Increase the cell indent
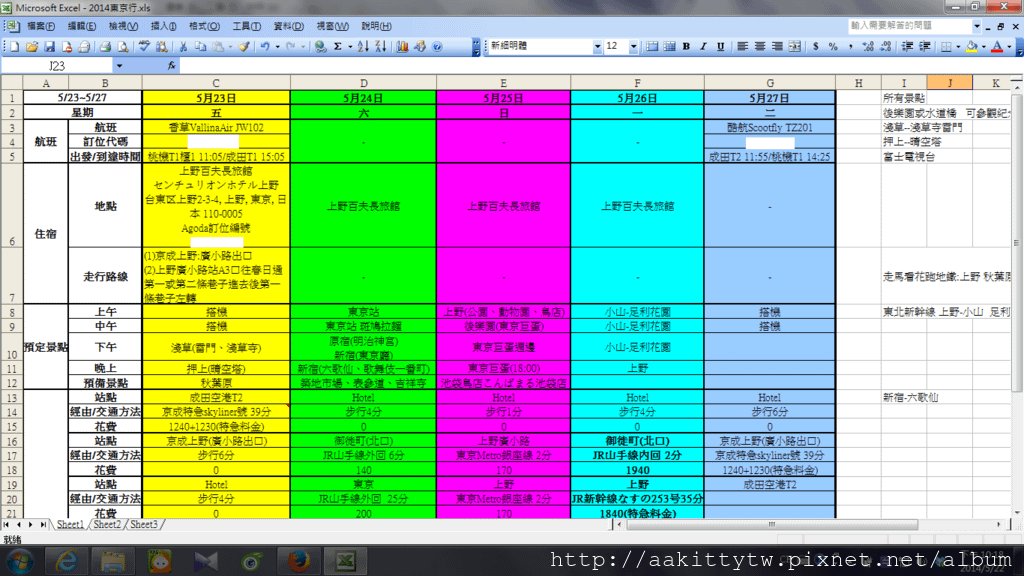This screenshot has height=576, width=1024. (925, 46)
